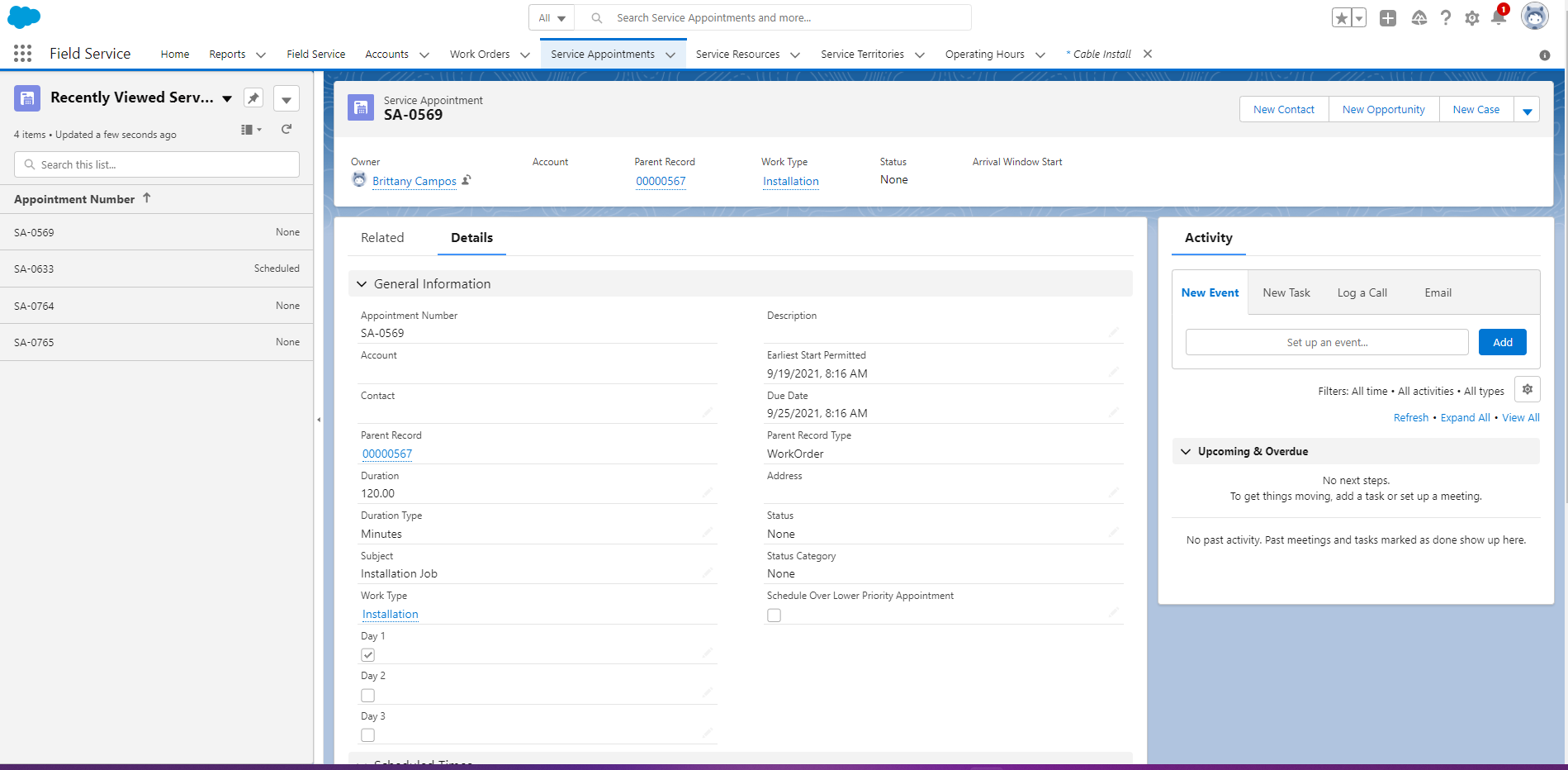1568x770 pixels.
Task: Open the Trailhead guidance icon
Action: click(1419, 17)
